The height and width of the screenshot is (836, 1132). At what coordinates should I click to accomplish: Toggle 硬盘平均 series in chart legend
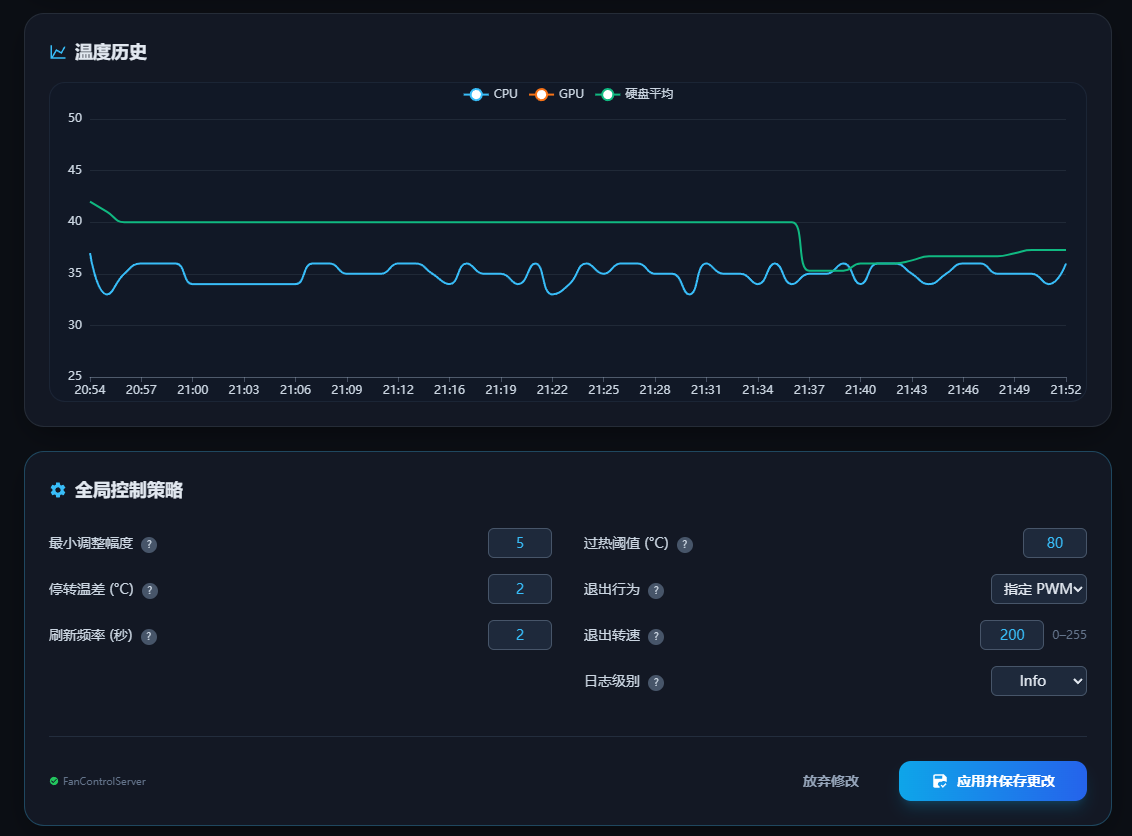coord(634,94)
